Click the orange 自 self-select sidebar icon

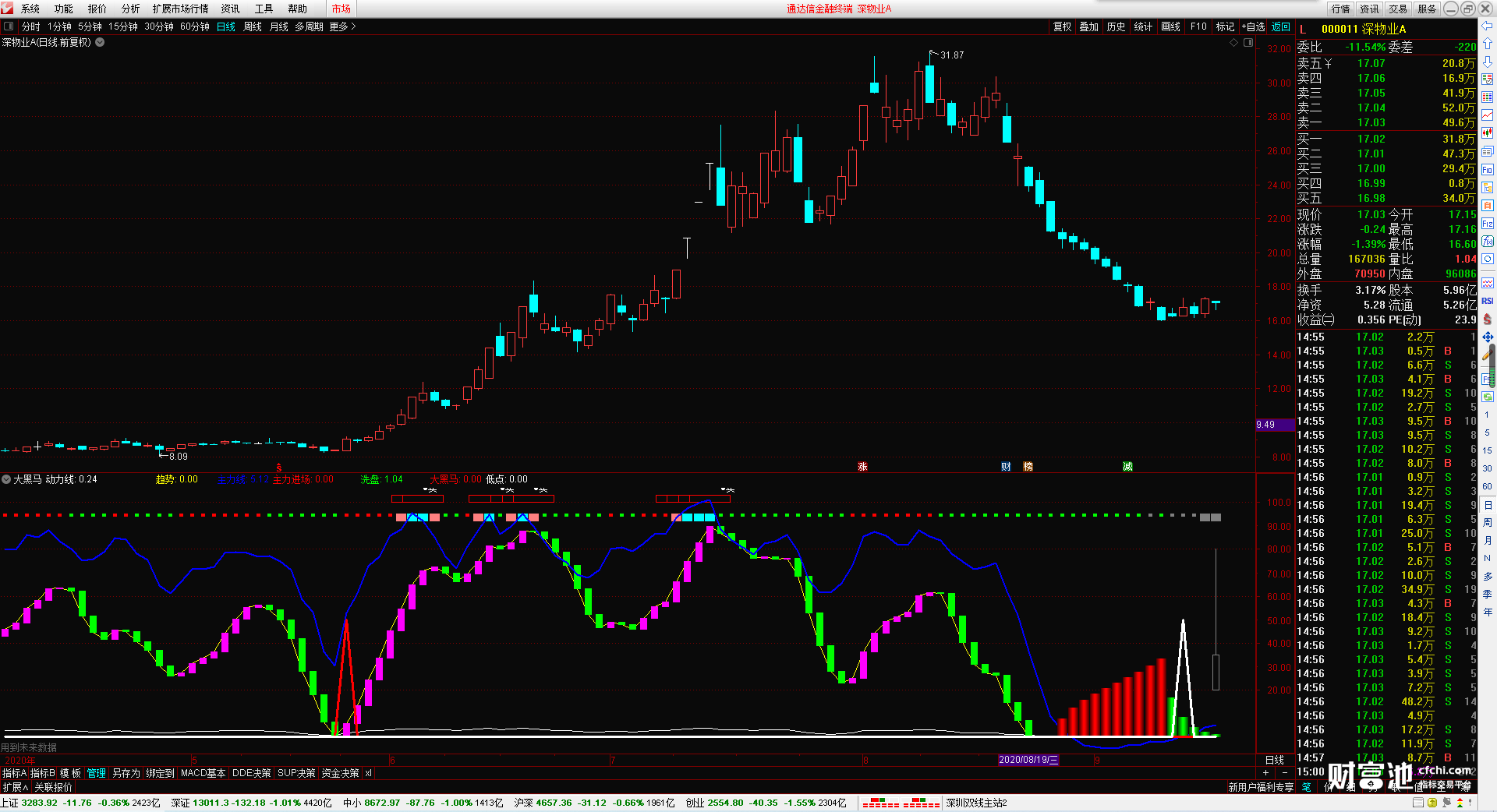1488,206
